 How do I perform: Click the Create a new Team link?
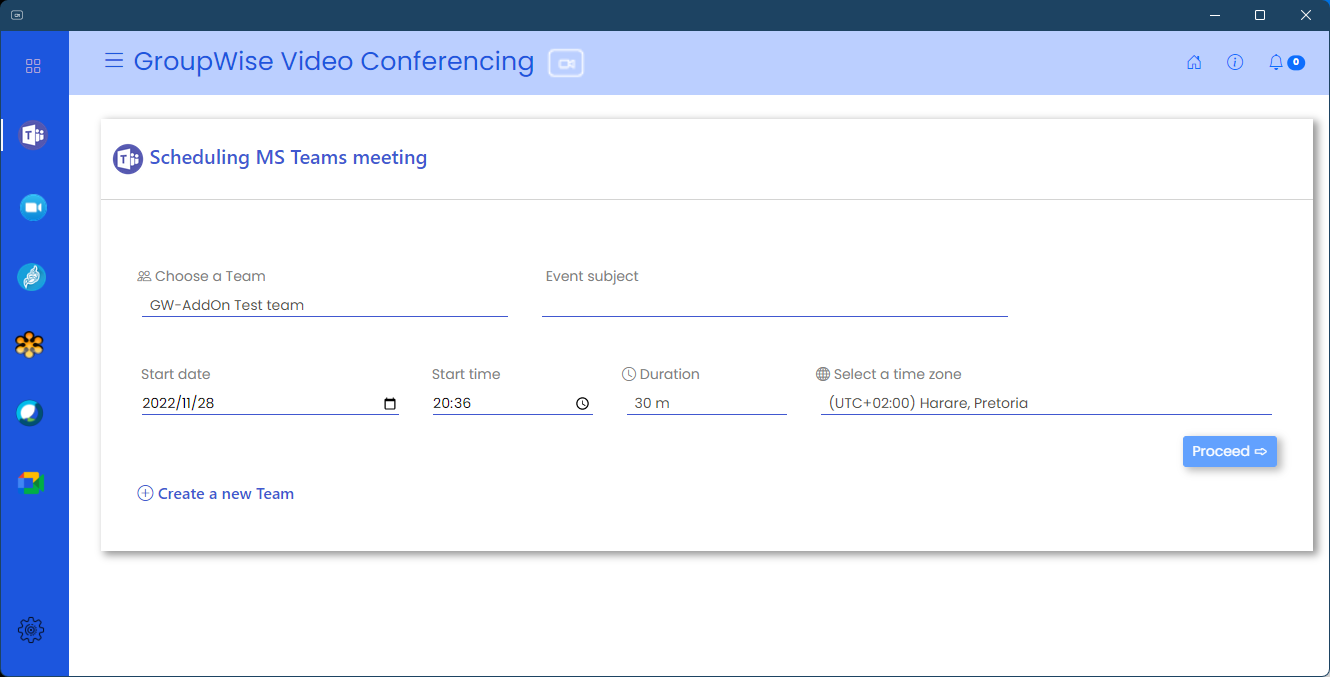(x=216, y=493)
